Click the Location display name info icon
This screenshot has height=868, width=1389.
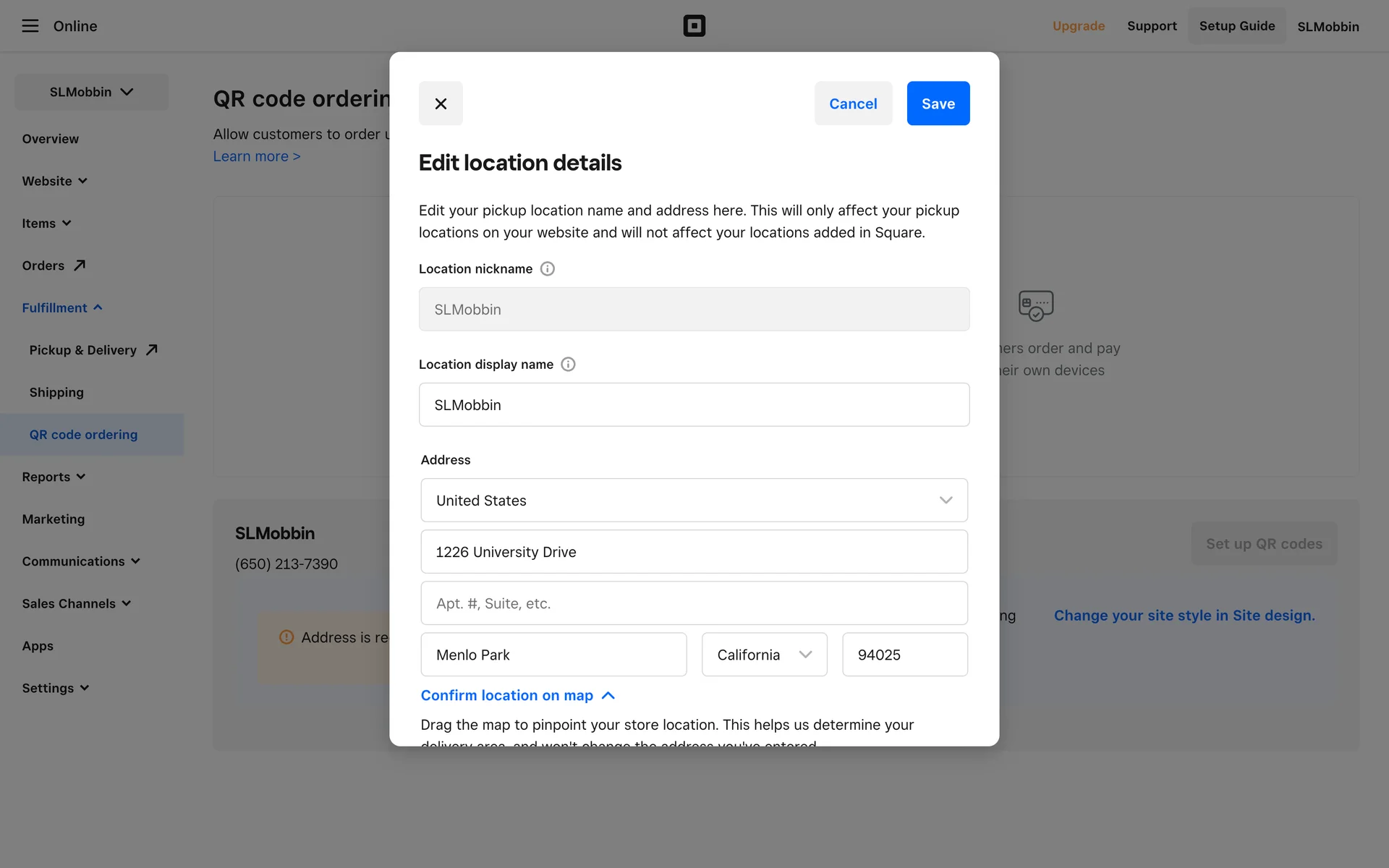click(x=569, y=365)
